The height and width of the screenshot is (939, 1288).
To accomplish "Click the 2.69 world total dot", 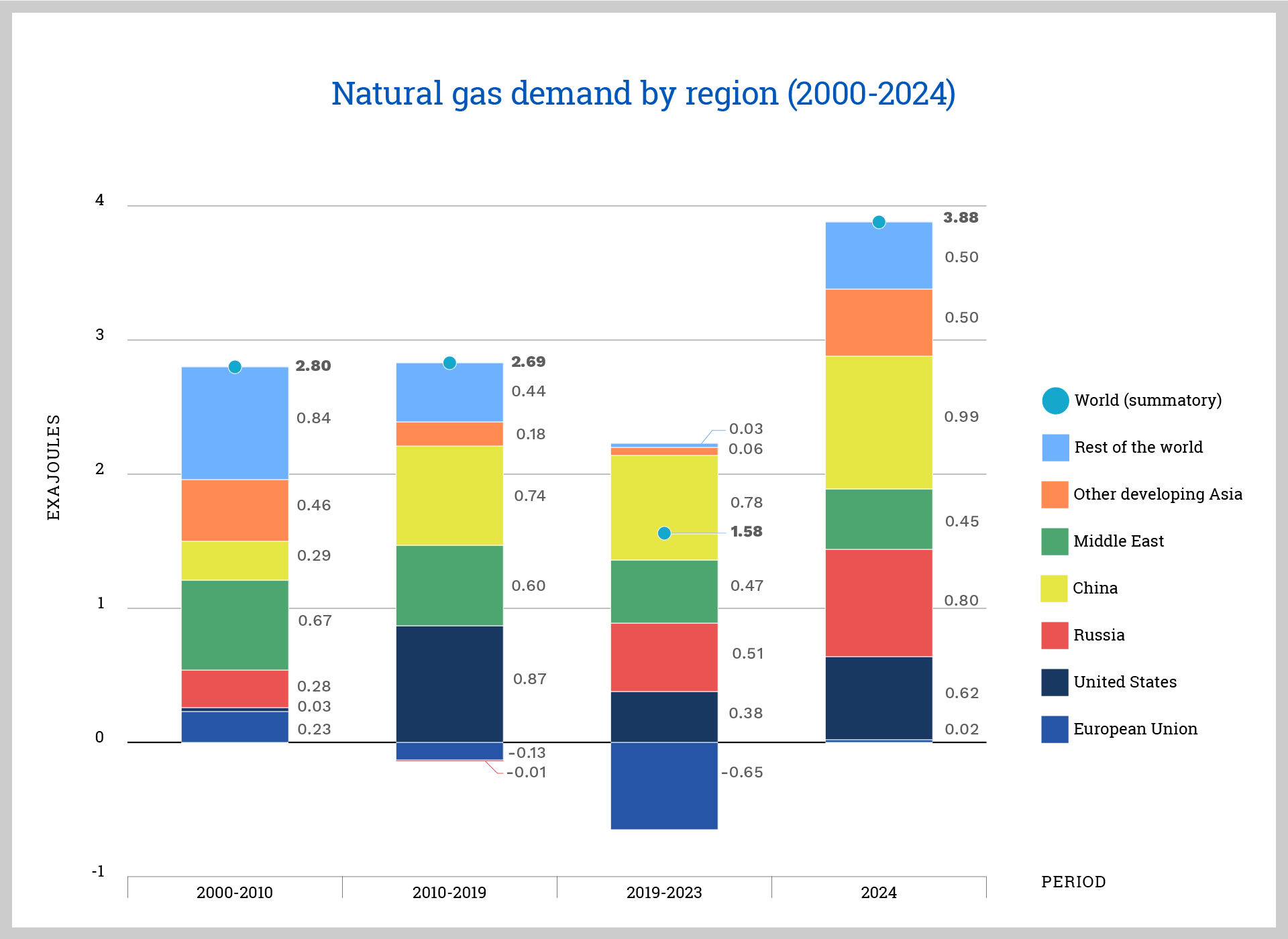I will tap(449, 363).
